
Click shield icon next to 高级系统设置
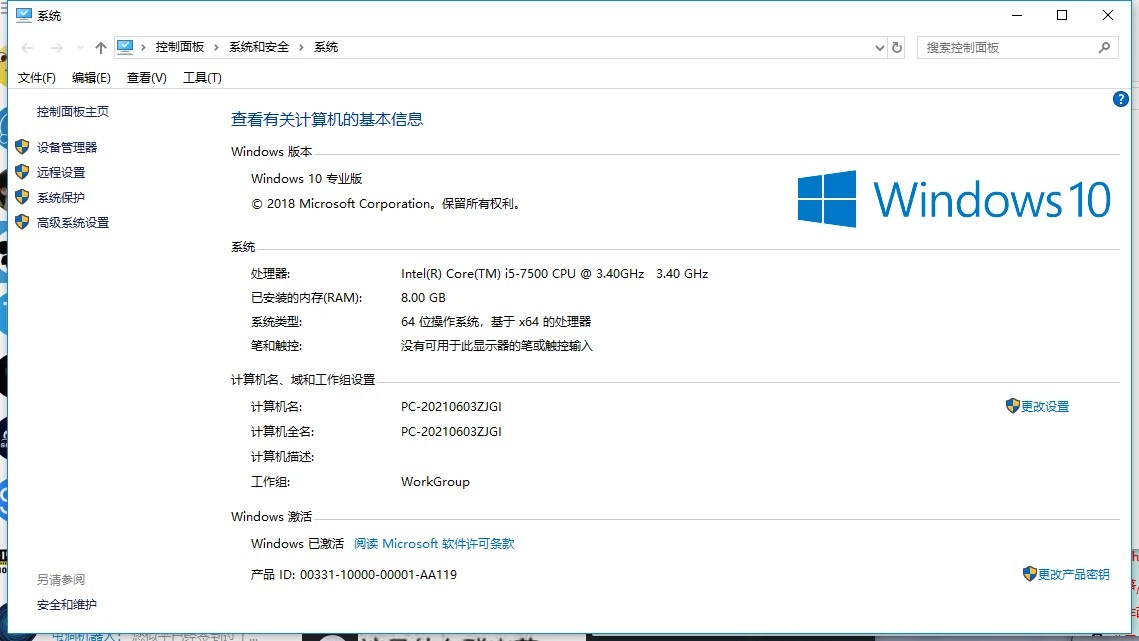pyautogui.click(x=23, y=222)
